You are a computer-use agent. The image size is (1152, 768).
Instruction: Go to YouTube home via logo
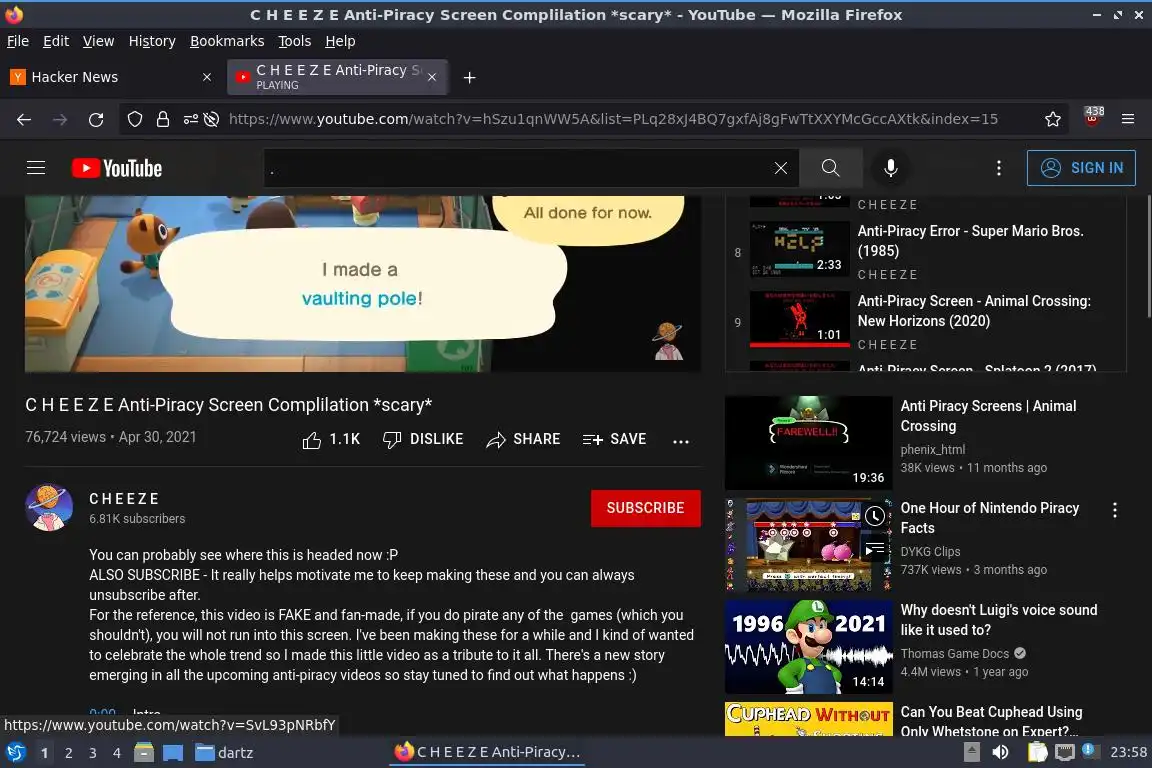(117, 168)
